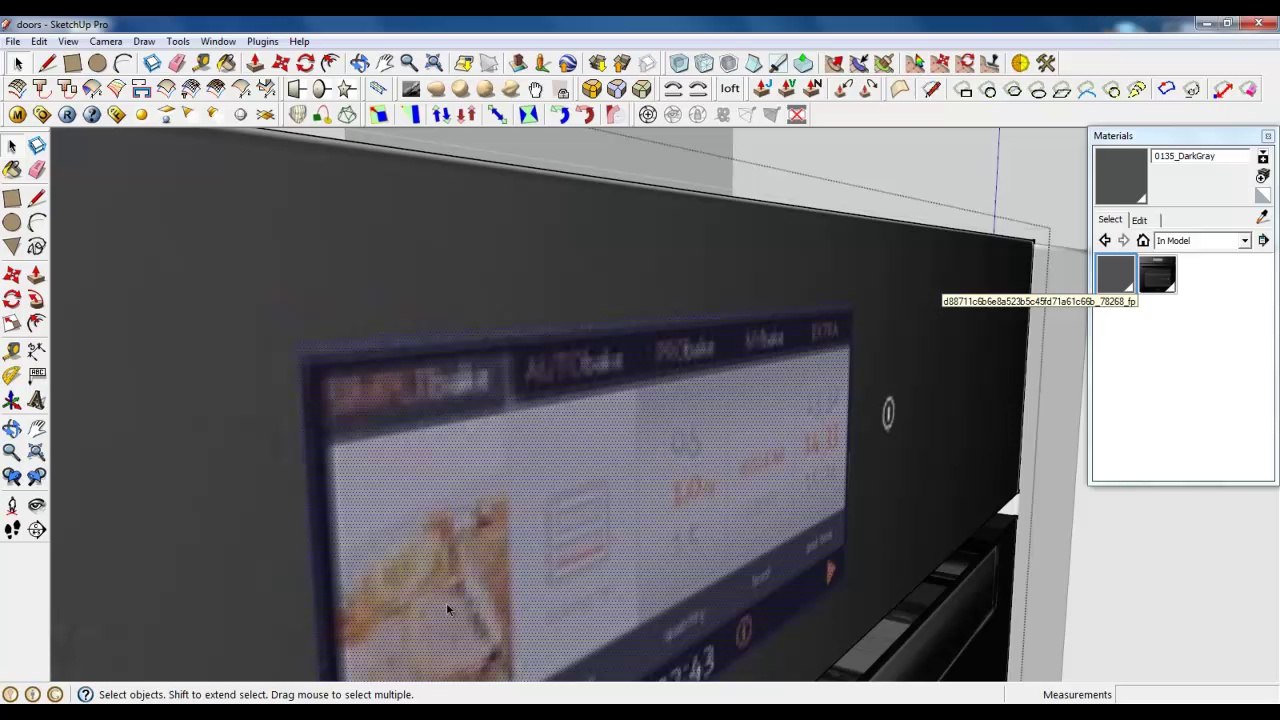Choose the Pencil line tool in top toolbar
Image resolution: width=1280 pixels, height=720 pixels.
pos(47,64)
